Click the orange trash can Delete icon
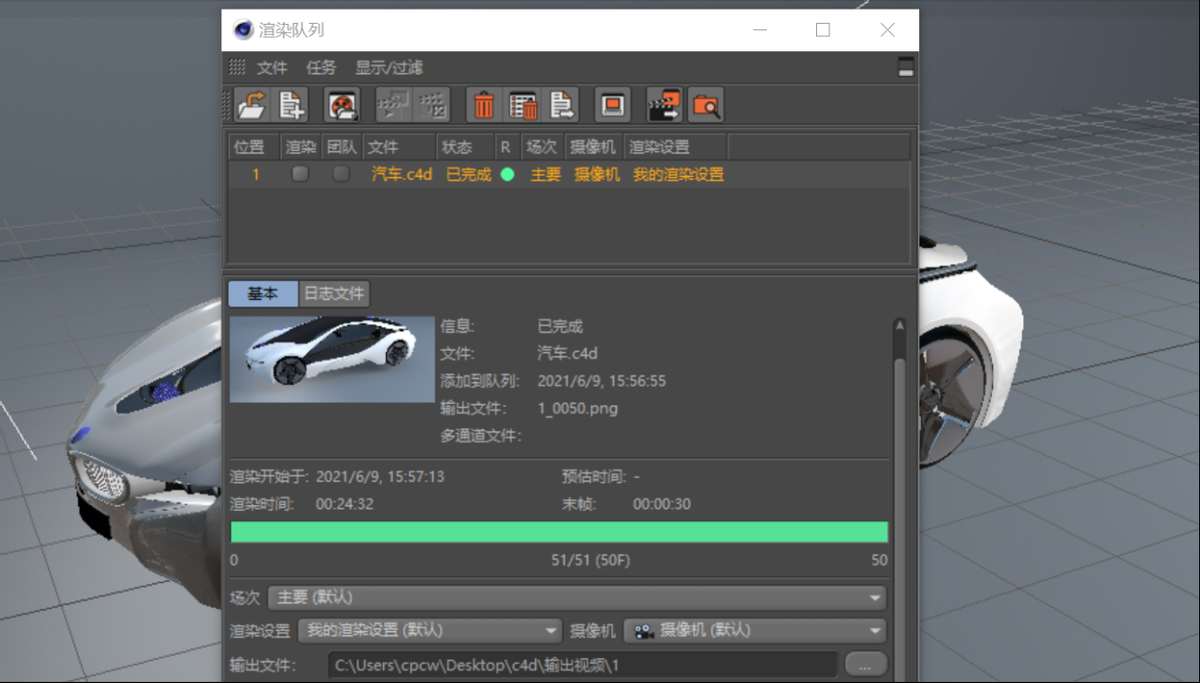Screen dimensions: 1200x683 point(484,105)
